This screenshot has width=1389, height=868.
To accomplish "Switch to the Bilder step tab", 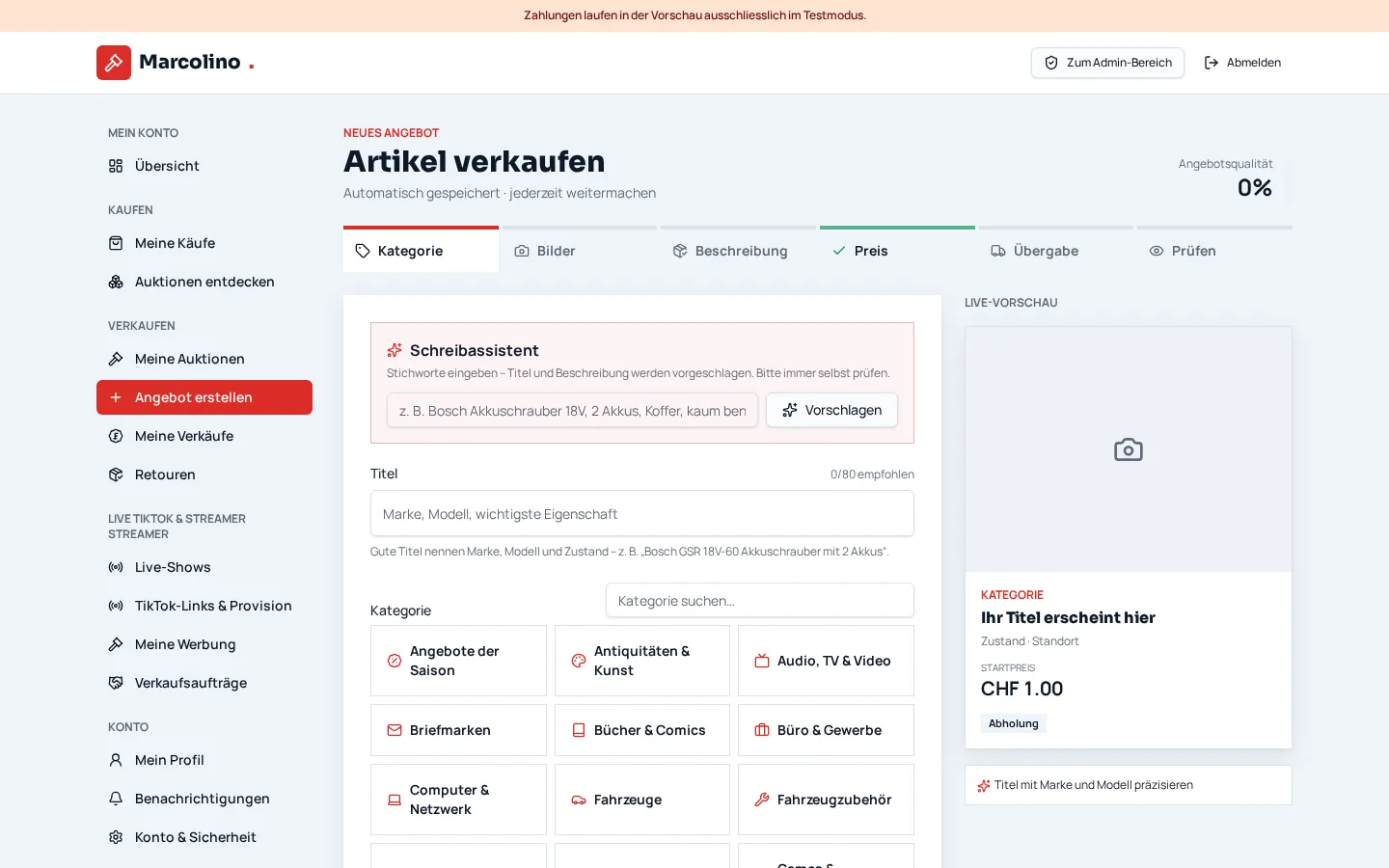I will [x=580, y=251].
